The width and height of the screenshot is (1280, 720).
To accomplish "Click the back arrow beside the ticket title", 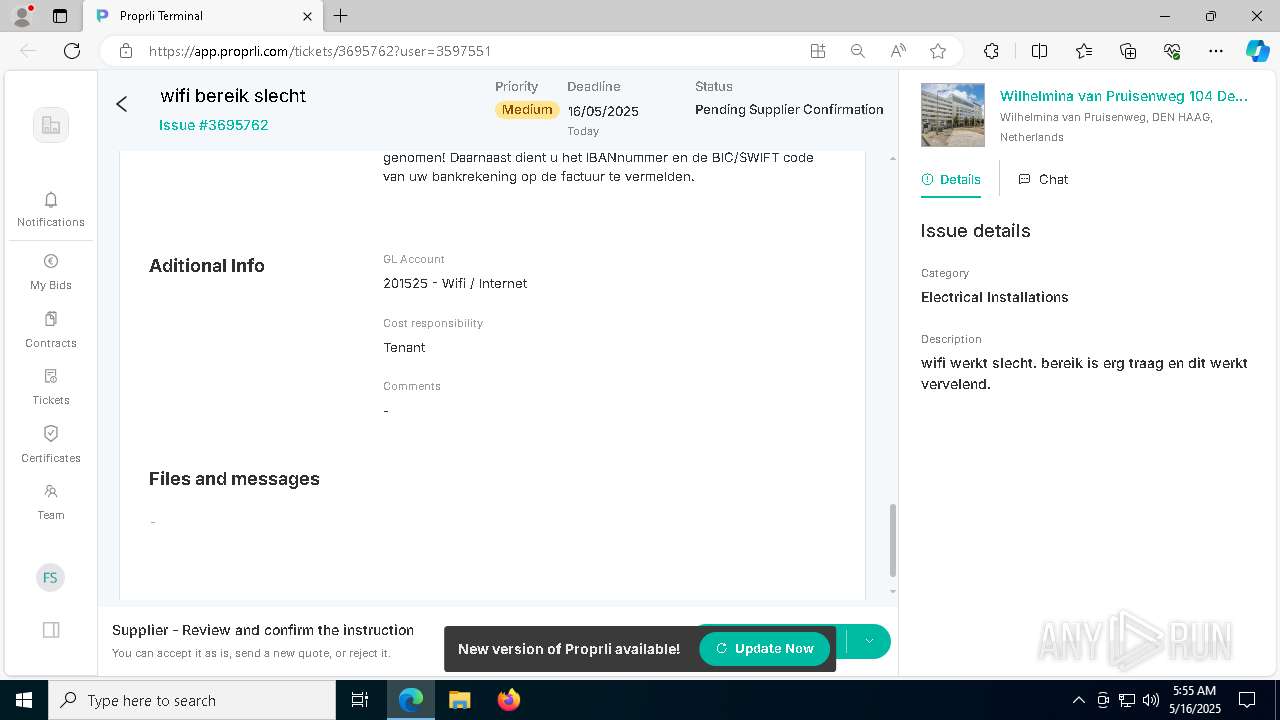I will 122,104.
